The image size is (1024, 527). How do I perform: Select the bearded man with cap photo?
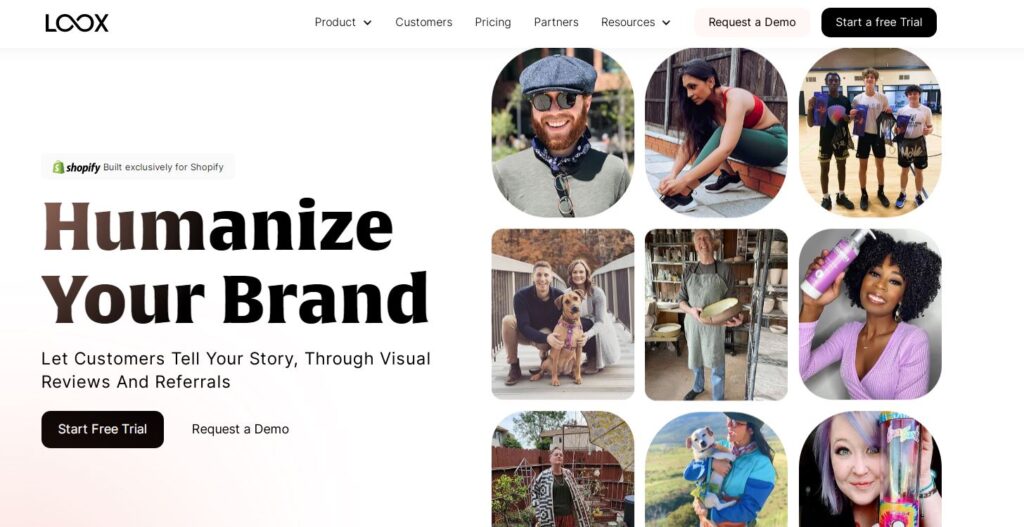tap(563, 133)
